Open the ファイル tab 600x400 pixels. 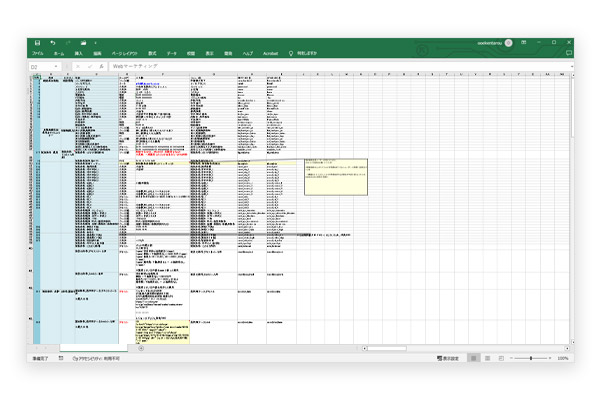pyautogui.click(x=38, y=53)
